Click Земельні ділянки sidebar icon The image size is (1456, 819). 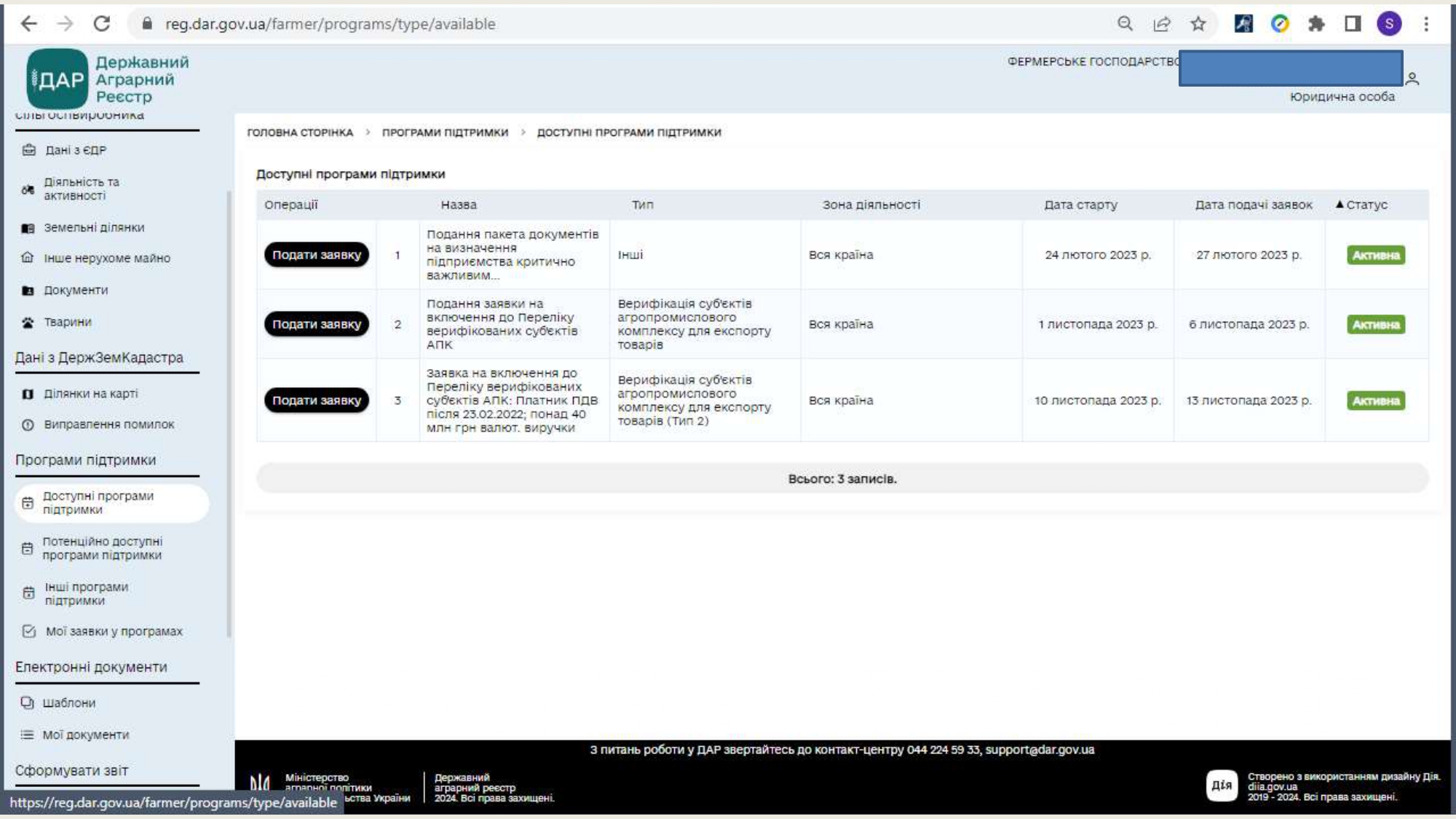[x=28, y=228]
